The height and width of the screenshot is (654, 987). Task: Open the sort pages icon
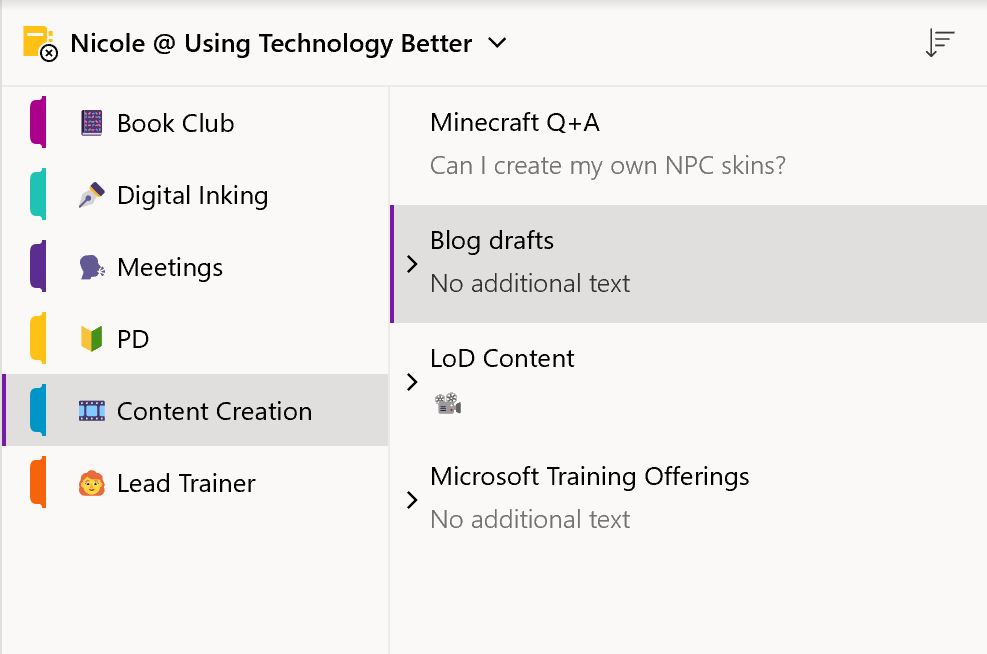(940, 43)
